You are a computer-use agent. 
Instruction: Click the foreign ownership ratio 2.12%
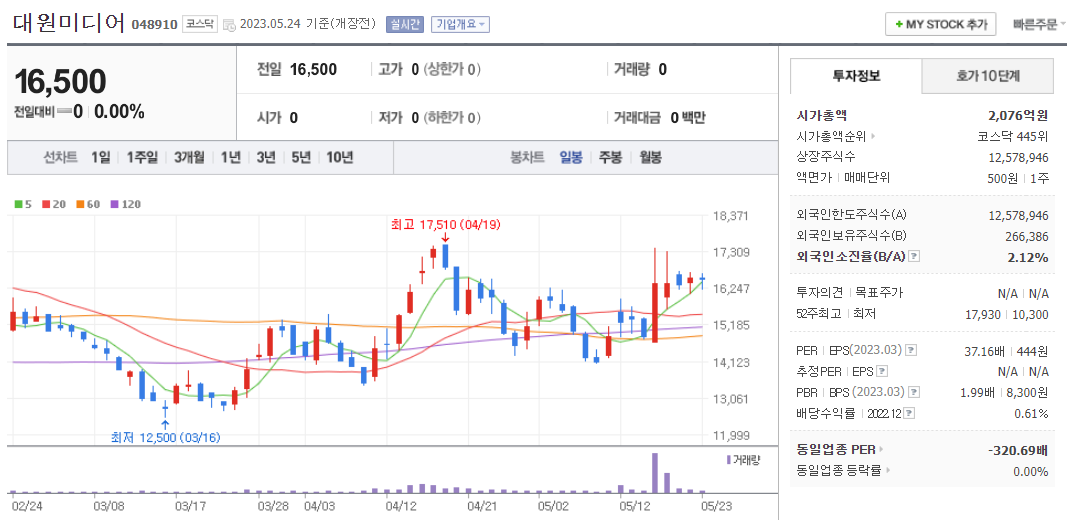click(x=1028, y=257)
